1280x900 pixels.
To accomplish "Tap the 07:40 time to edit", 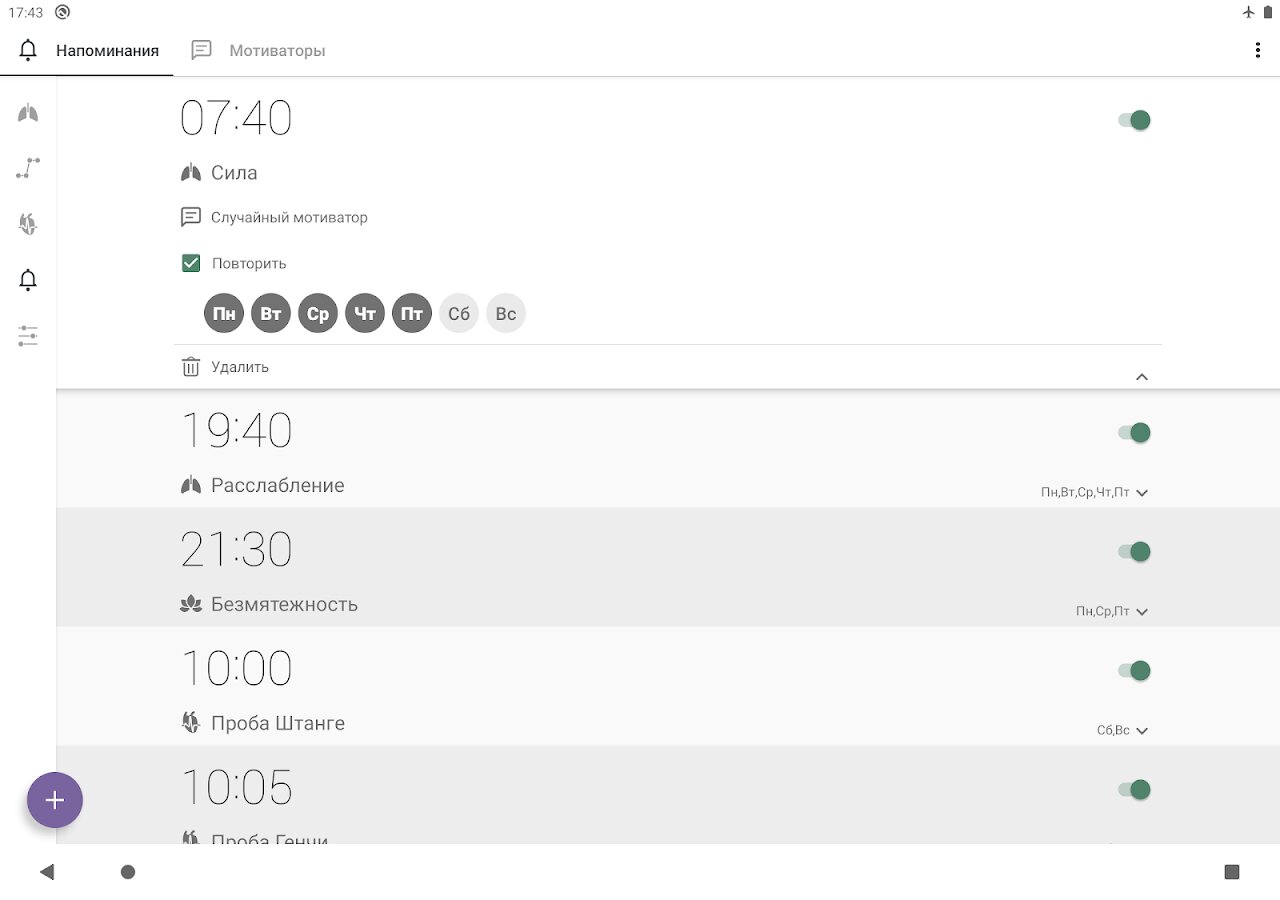I will click(x=236, y=118).
